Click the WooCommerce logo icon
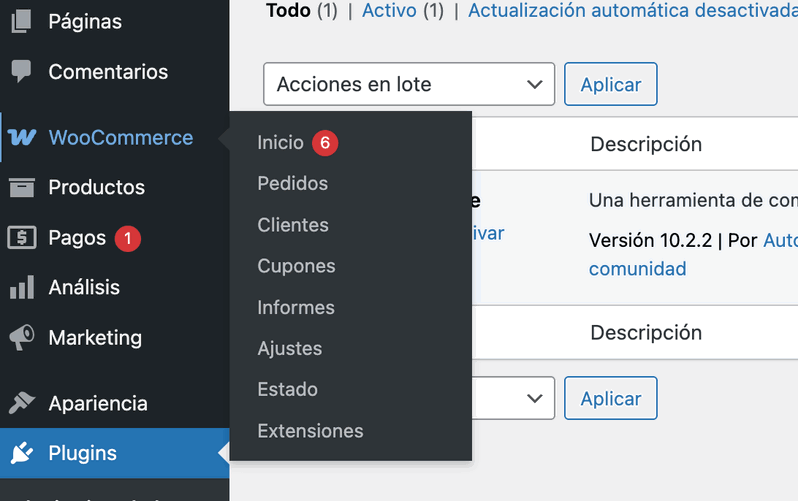This screenshot has height=501, width=798. (21, 137)
